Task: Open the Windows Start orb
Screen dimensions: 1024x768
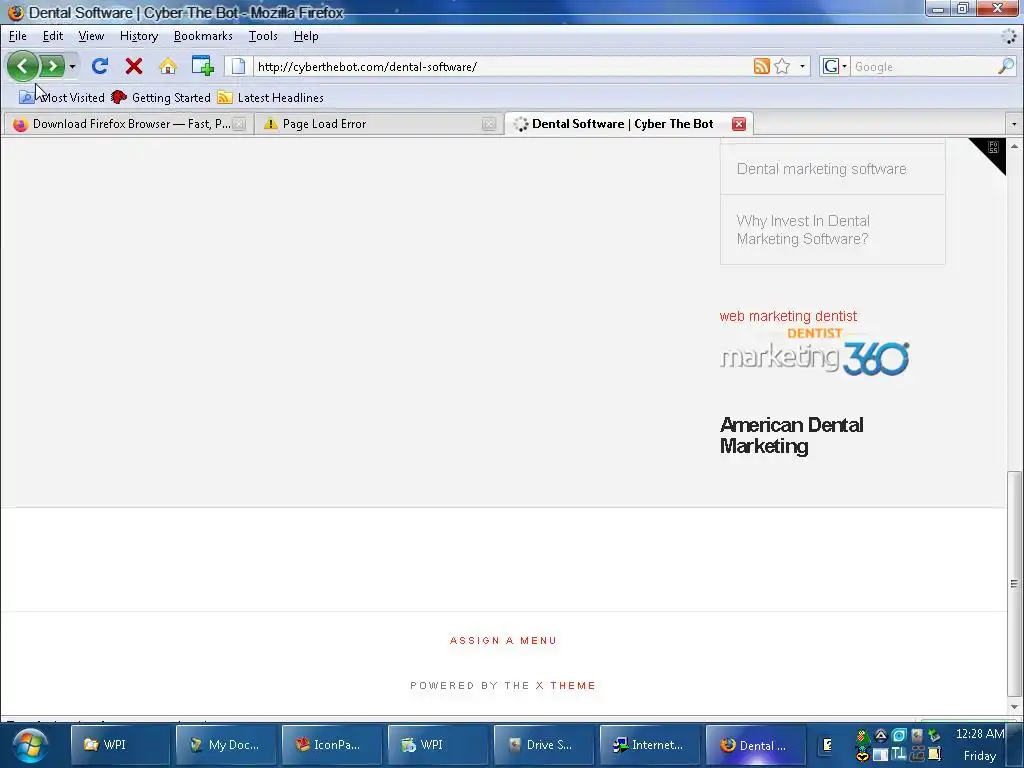Action: [x=29, y=746]
